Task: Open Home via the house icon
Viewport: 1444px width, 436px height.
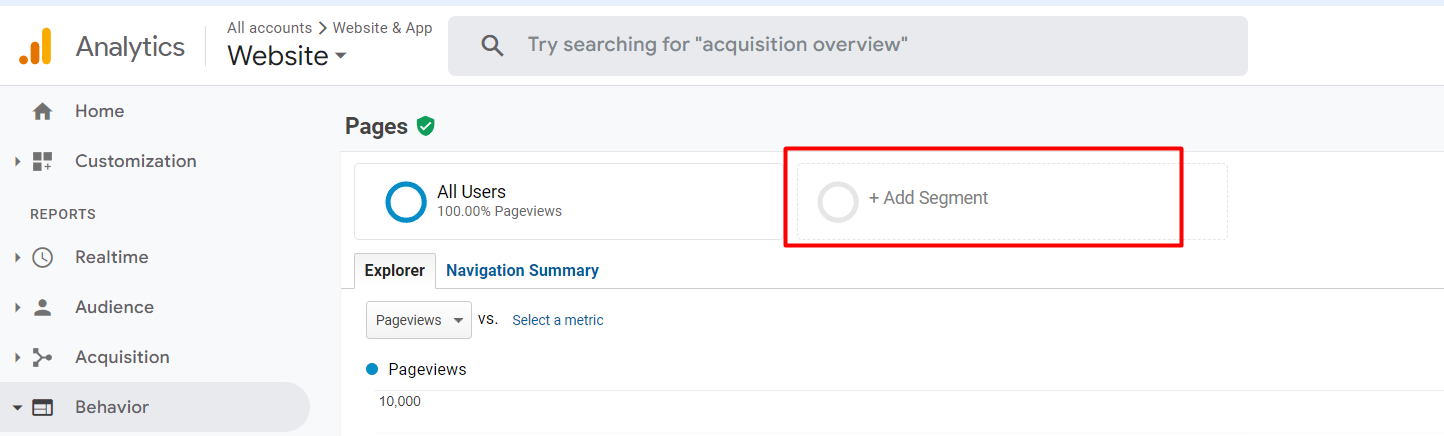Action: point(42,111)
